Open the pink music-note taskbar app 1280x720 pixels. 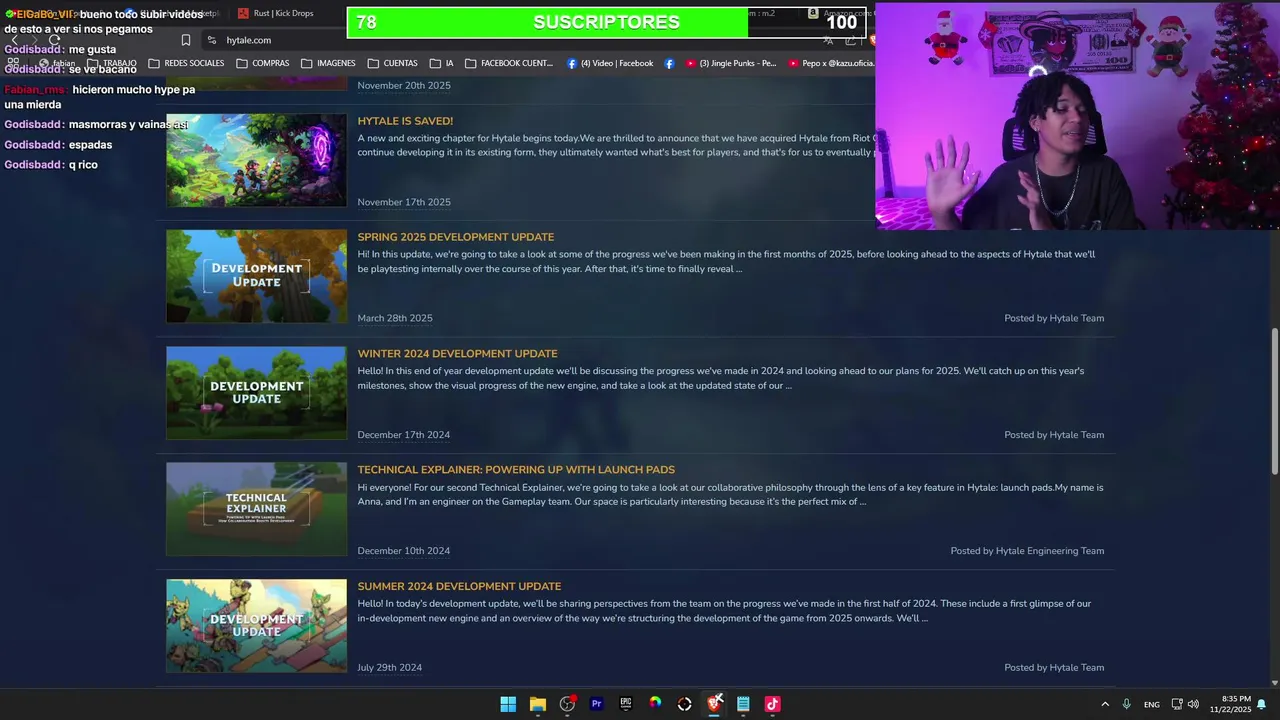point(772,704)
